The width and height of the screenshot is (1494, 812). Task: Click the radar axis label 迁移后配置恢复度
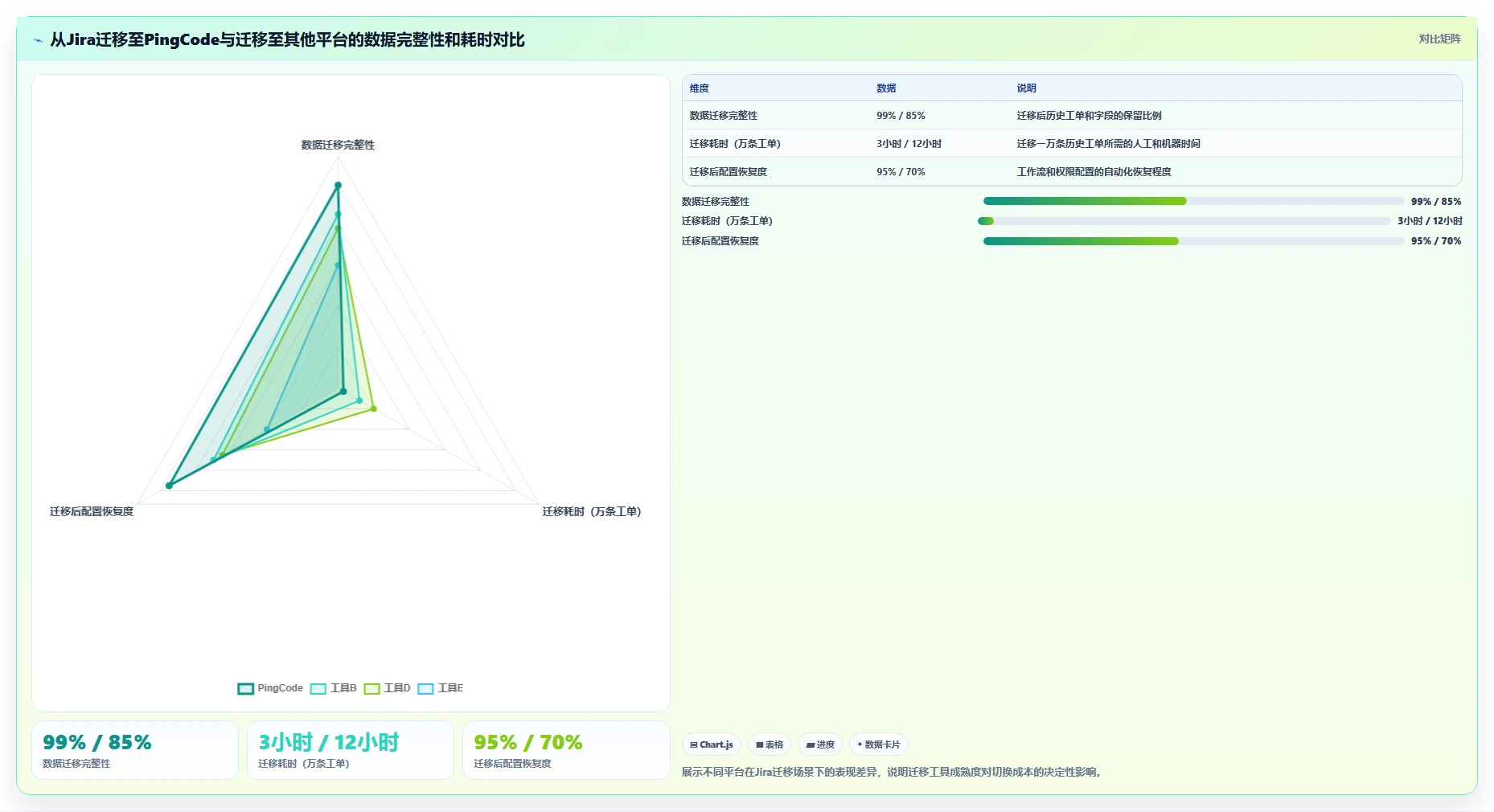92,511
